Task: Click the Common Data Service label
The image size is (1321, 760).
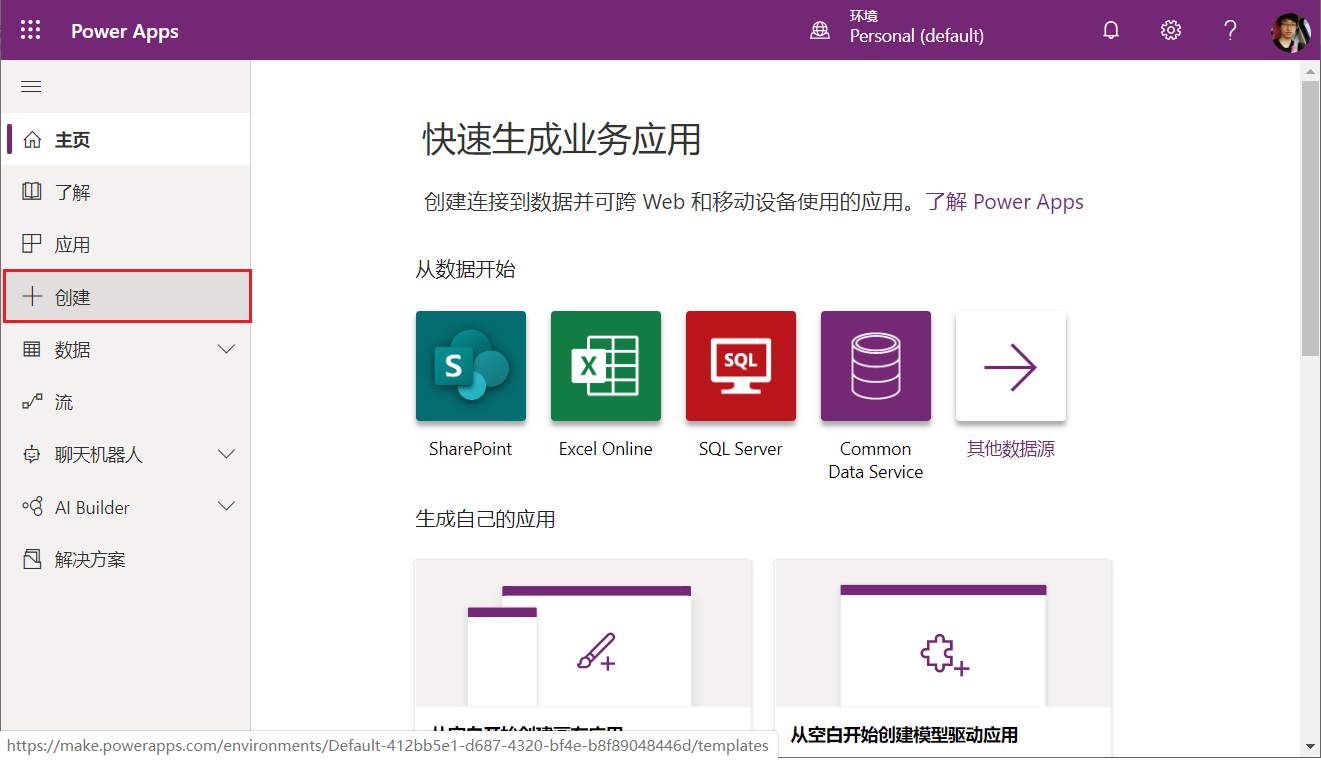Action: [x=876, y=460]
